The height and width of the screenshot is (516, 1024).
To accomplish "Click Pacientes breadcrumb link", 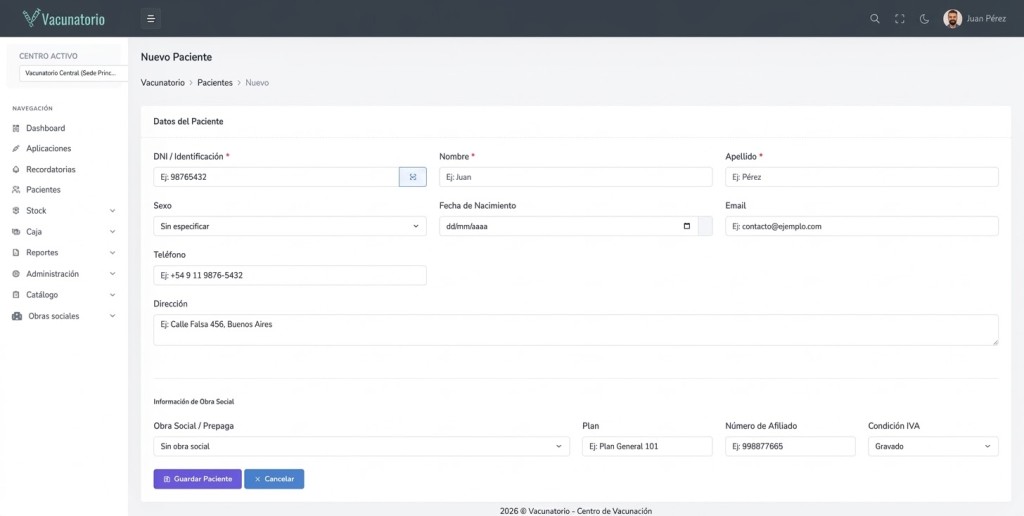I will (215, 83).
